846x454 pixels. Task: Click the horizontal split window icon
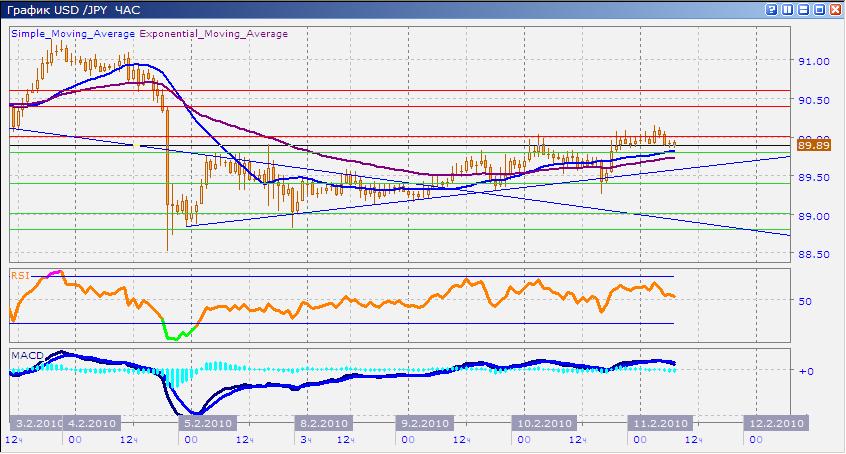803,9
